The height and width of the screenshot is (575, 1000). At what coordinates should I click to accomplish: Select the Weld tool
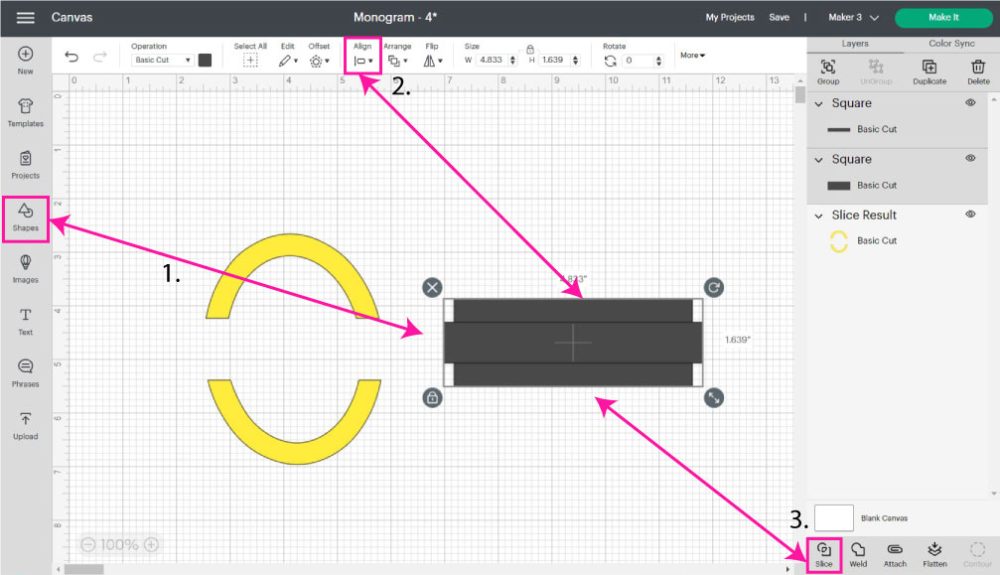858,552
